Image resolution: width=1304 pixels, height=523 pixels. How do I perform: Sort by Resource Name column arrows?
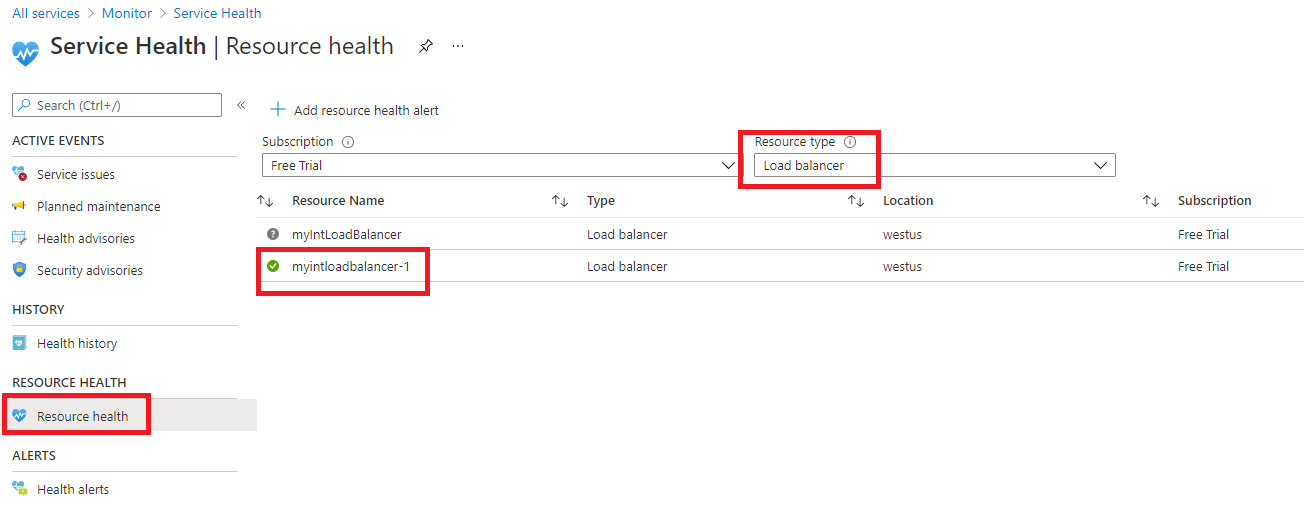[265, 201]
